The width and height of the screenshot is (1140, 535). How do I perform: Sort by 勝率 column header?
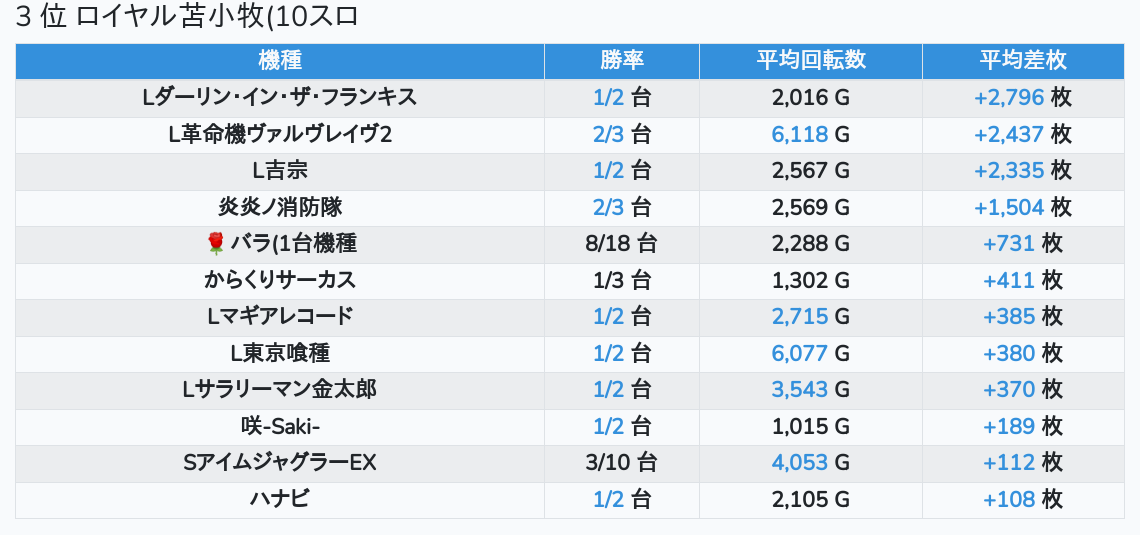(622, 60)
